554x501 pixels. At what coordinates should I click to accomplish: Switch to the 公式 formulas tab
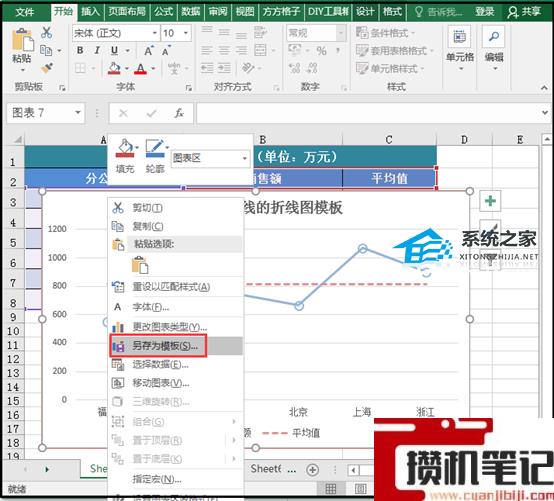pos(164,12)
